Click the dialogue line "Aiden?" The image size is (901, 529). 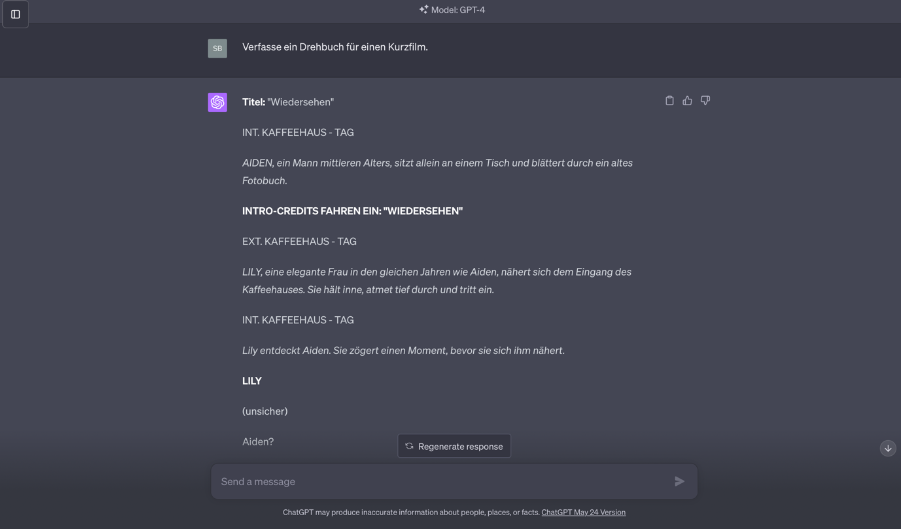(x=258, y=441)
